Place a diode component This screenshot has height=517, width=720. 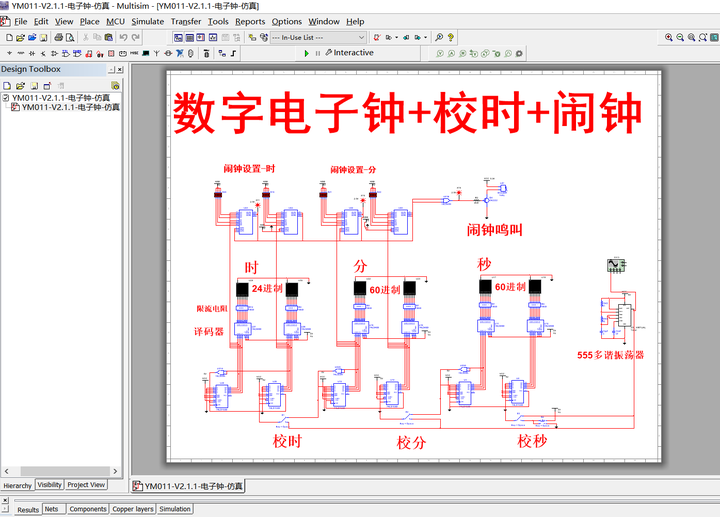pyautogui.click(x=32, y=54)
